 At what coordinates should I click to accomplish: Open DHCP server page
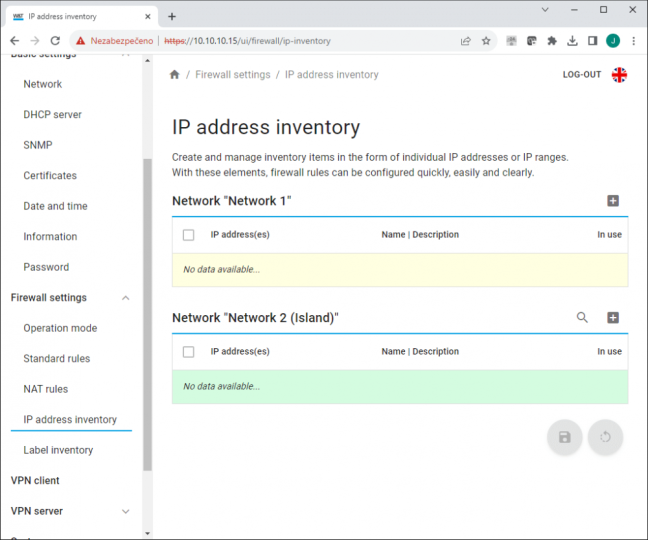tap(52, 114)
